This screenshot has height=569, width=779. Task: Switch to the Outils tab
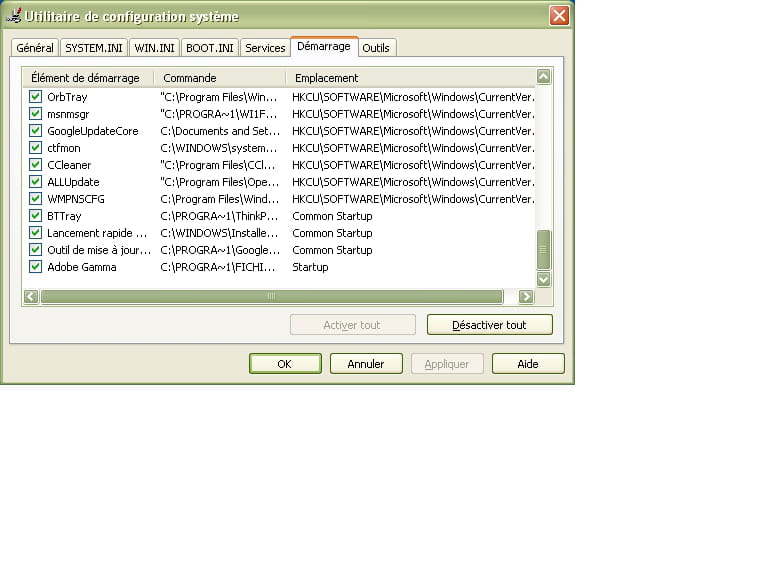click(376, 48)
